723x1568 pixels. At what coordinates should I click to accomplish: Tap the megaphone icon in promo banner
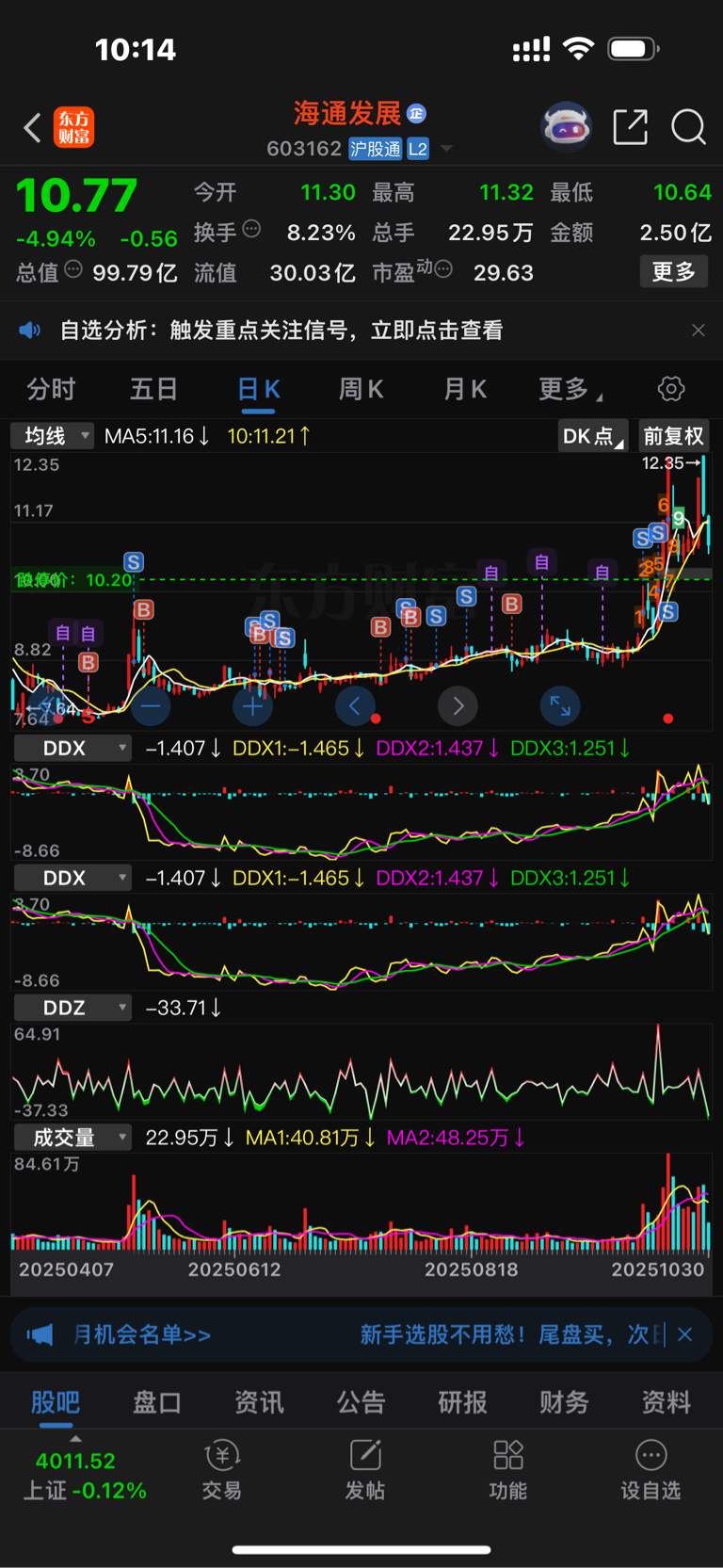tap(40, 1334)
